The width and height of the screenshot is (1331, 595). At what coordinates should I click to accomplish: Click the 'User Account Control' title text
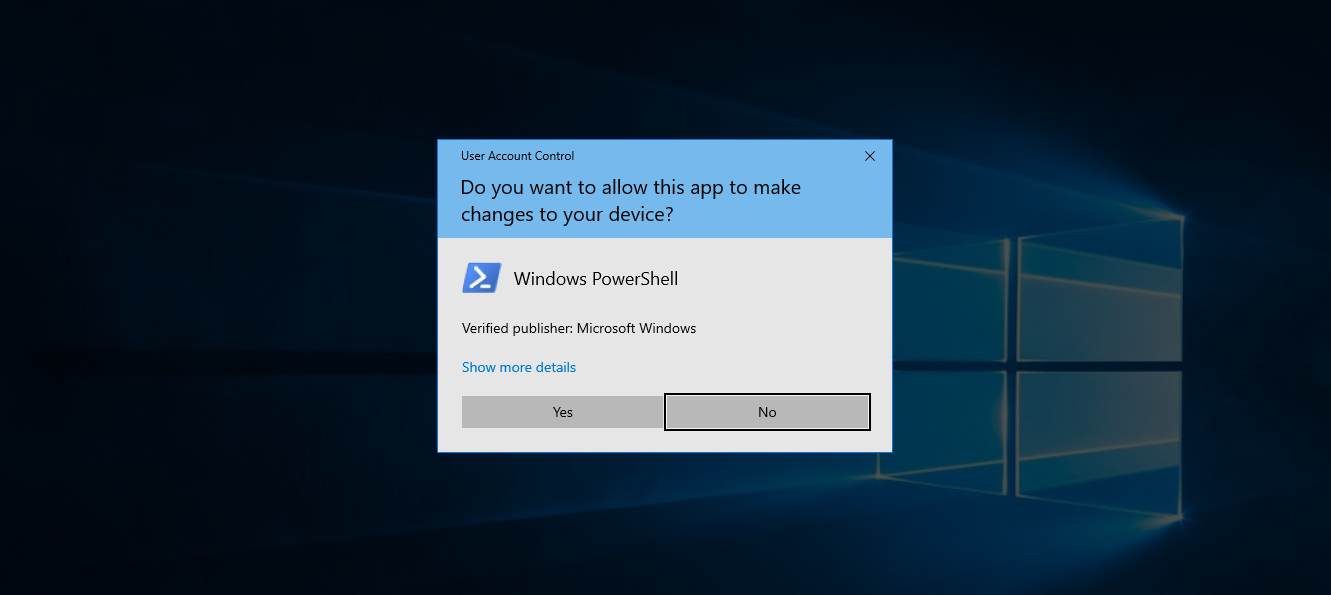pyautogui.click(x=517, y=156)
